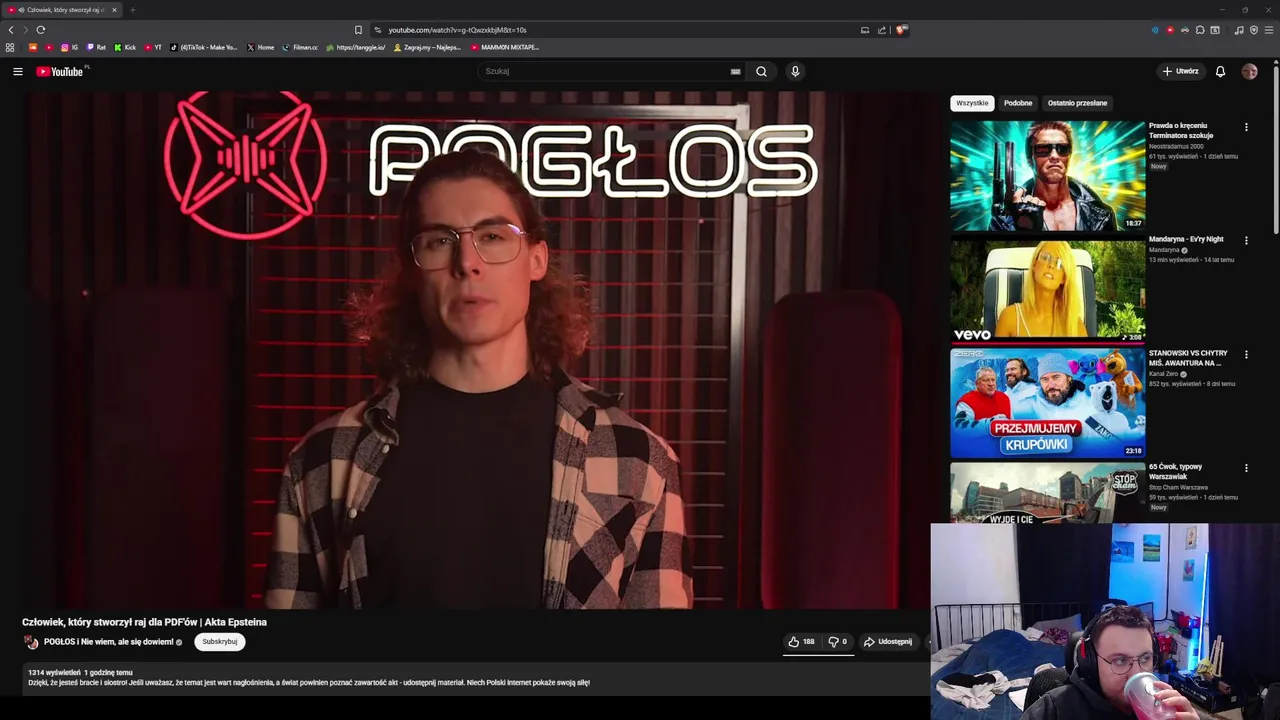The image size is (1280, 720).
Task: Open the POGŁOS channel avatar
Action: (31, 642)
